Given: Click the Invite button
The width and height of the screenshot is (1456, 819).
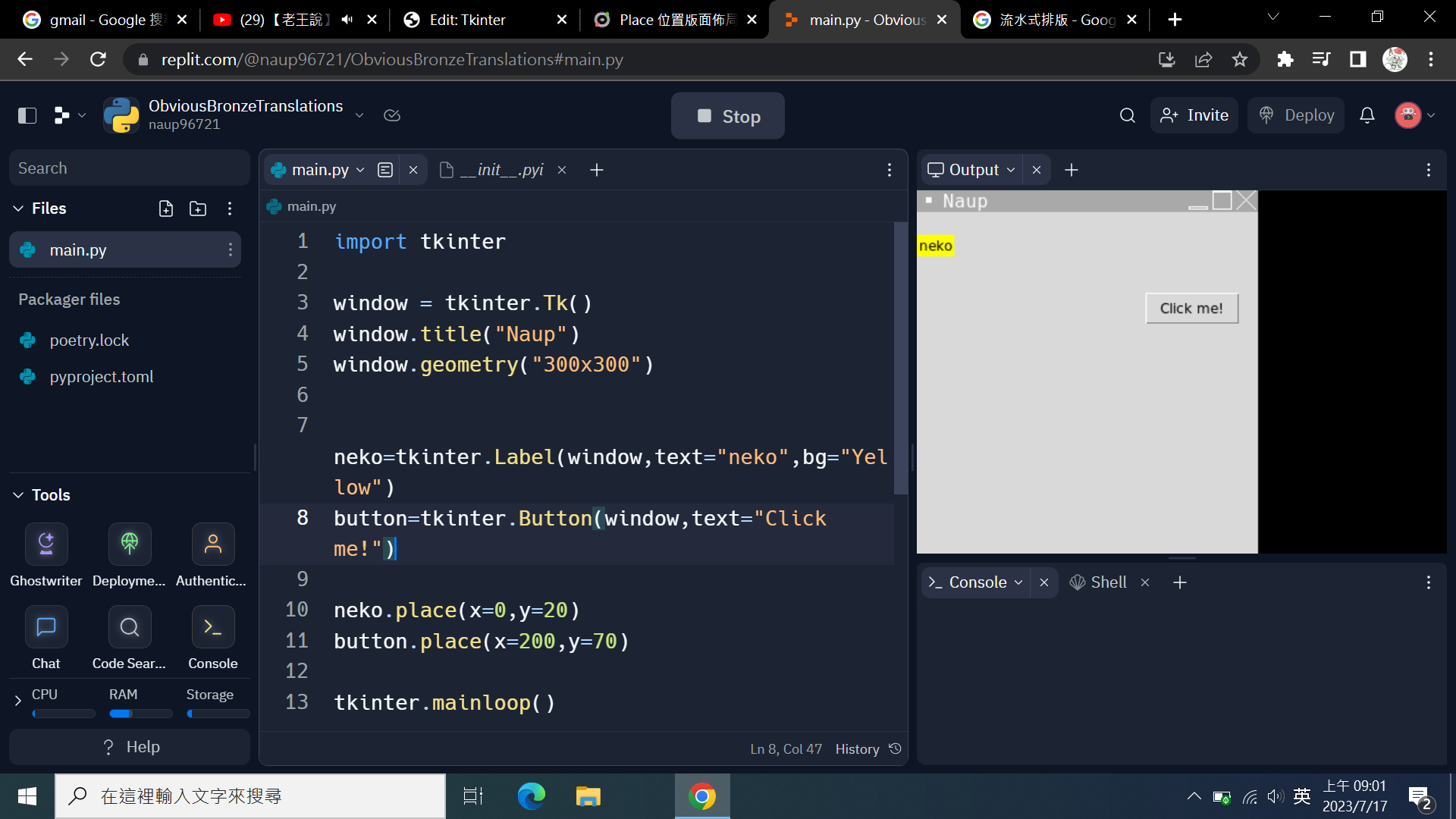Looking at the screenshot, I should point(1194,115).
